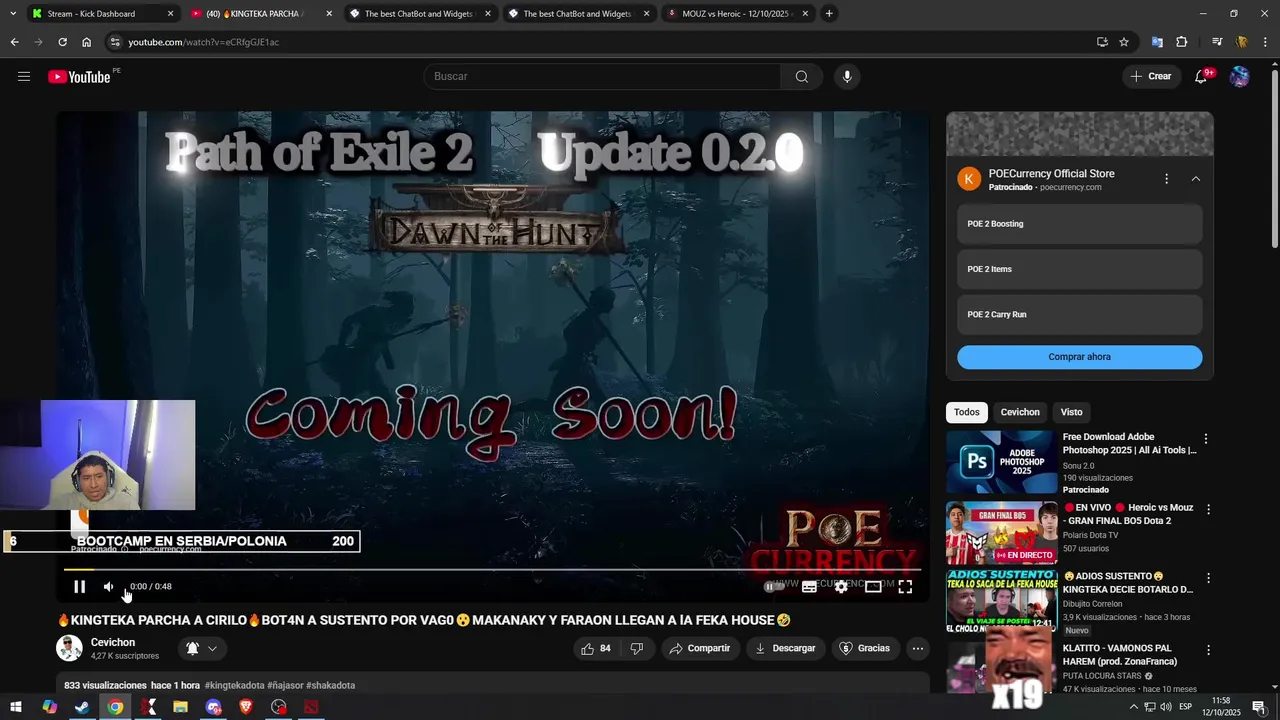Switch to theater mode
The height and width of the screenshot is (720, 1280).
873,587
